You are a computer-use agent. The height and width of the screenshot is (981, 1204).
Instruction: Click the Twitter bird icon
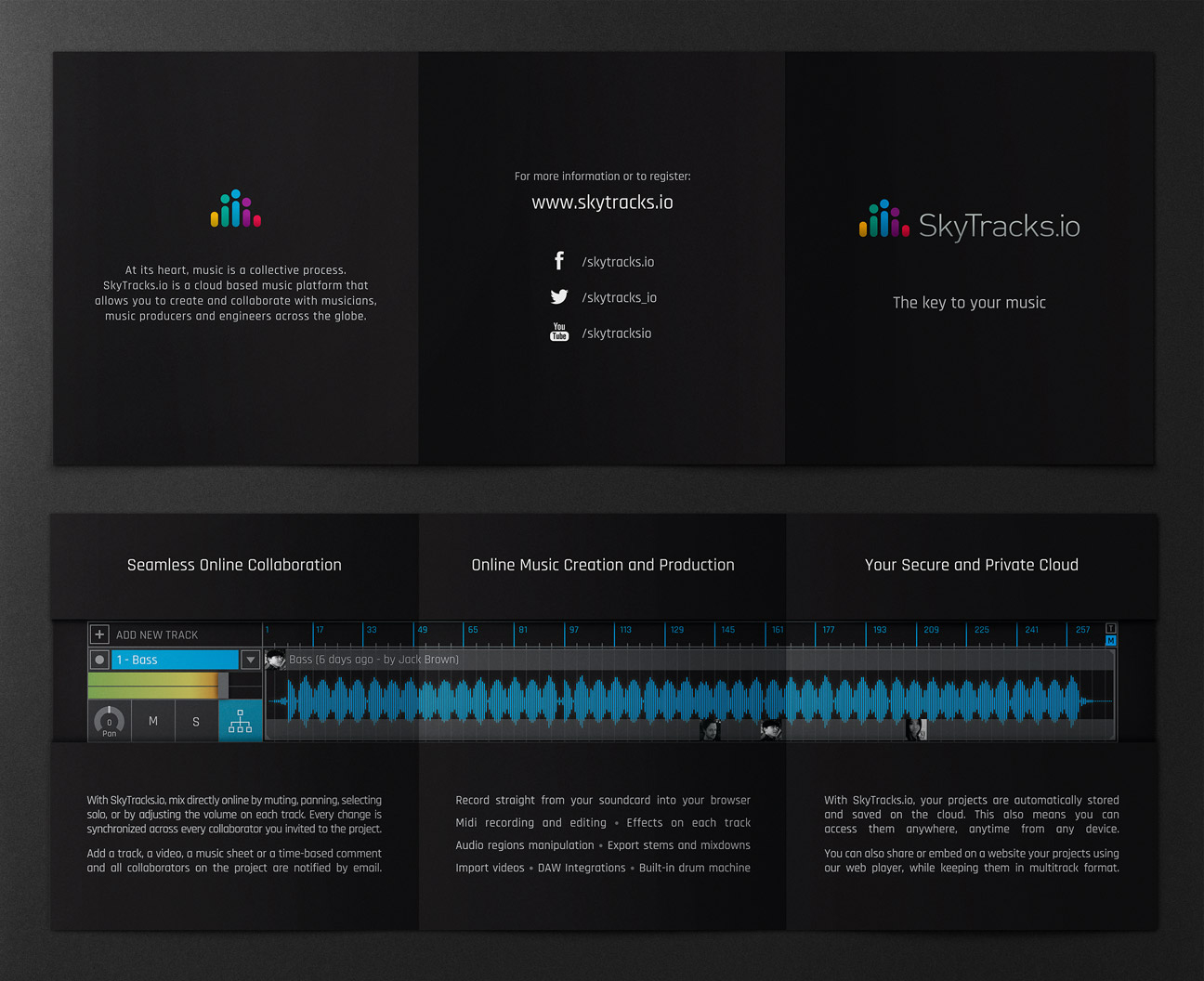tap(559, 297)
